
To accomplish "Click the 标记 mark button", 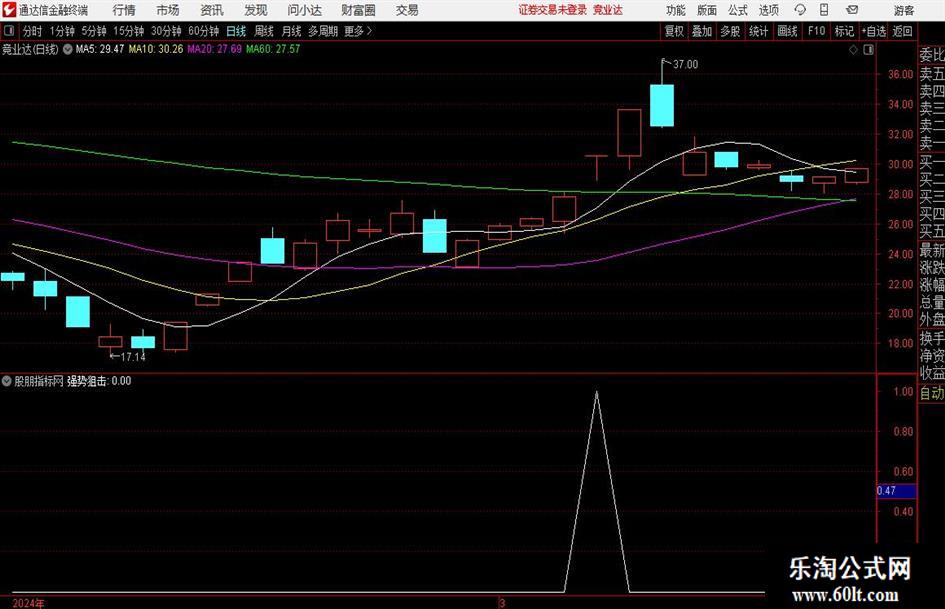I will click(844, 31).
